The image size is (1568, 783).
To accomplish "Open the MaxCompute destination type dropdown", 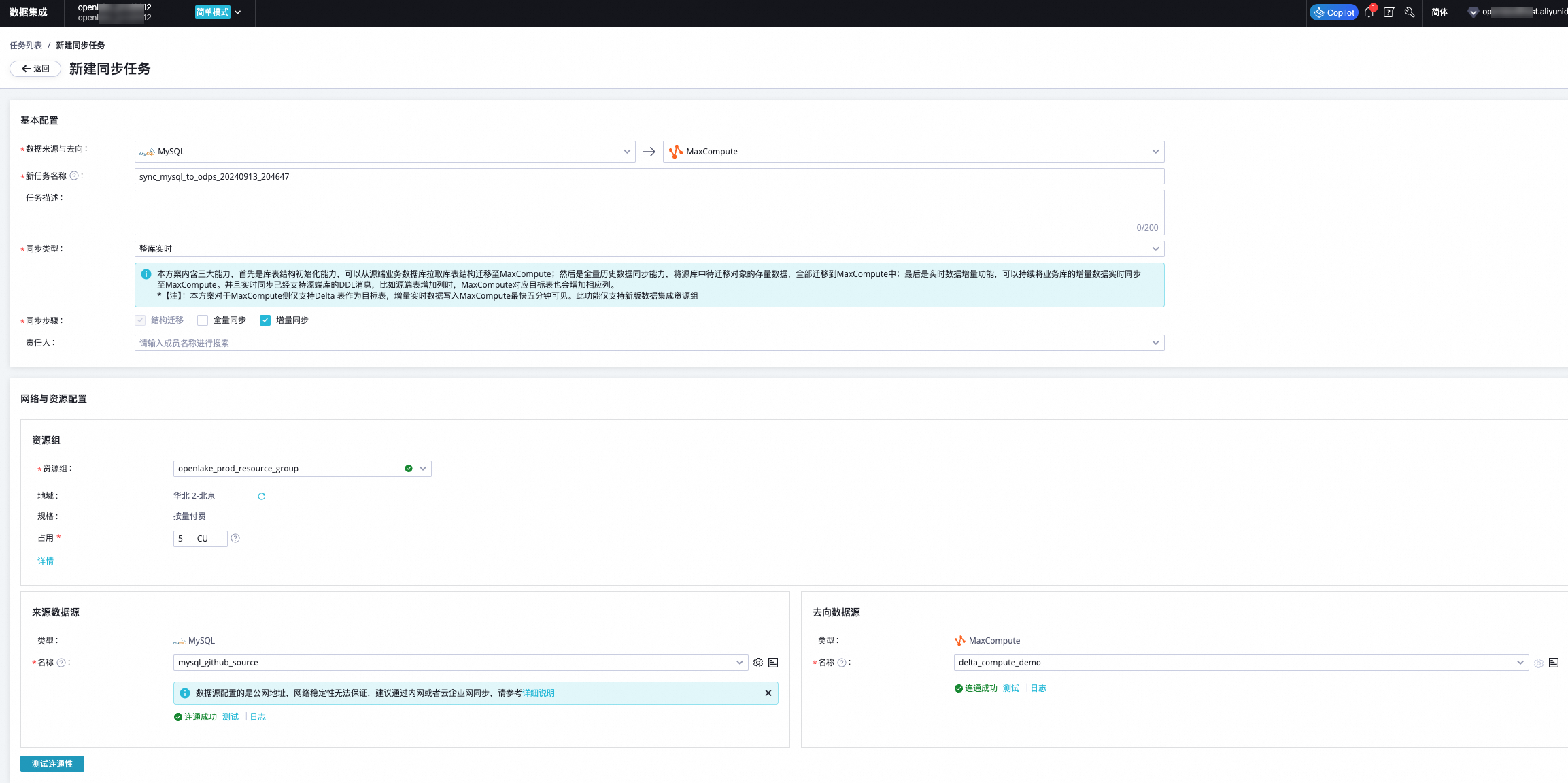I will coord(913,152).
